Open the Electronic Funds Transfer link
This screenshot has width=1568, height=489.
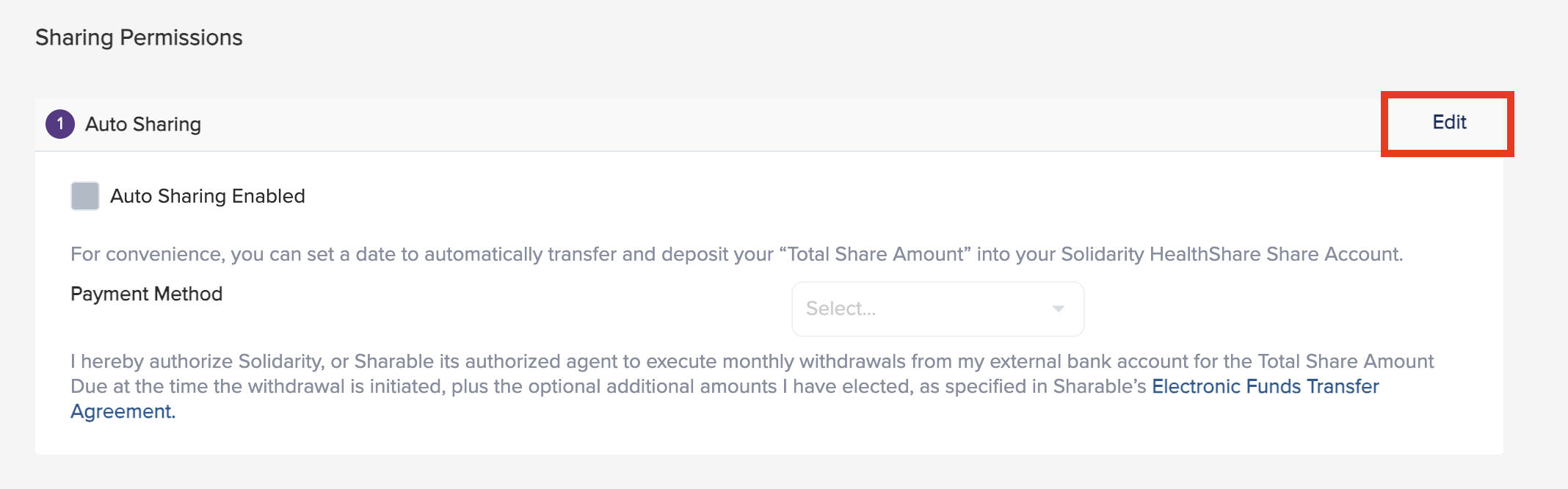1265,386
